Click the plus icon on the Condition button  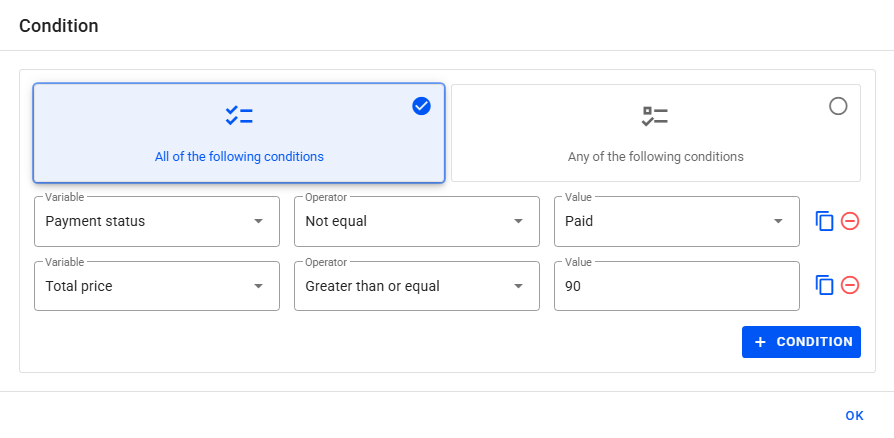coord(760,342)
